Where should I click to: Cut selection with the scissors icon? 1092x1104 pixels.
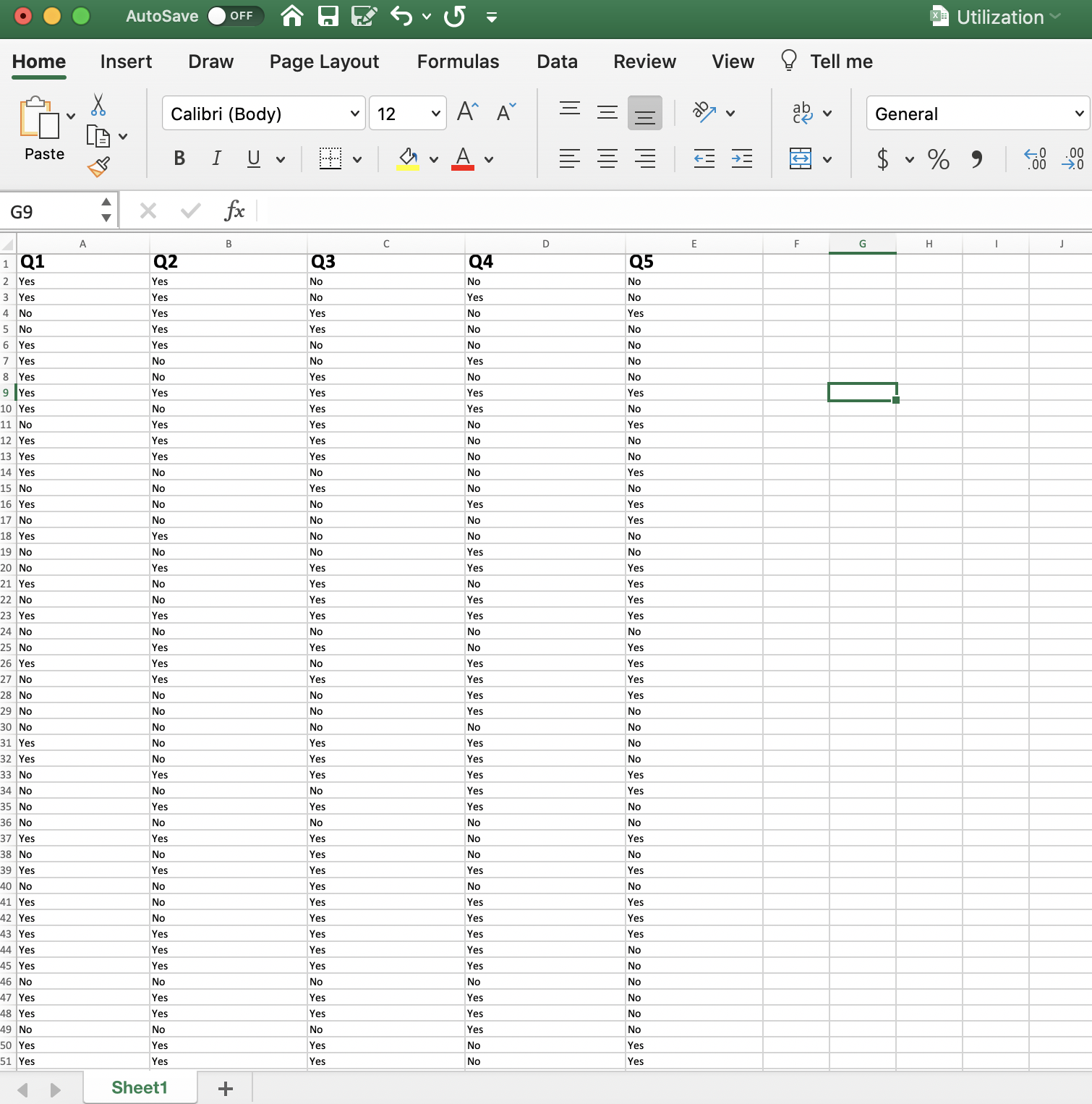tap(98, 105)
